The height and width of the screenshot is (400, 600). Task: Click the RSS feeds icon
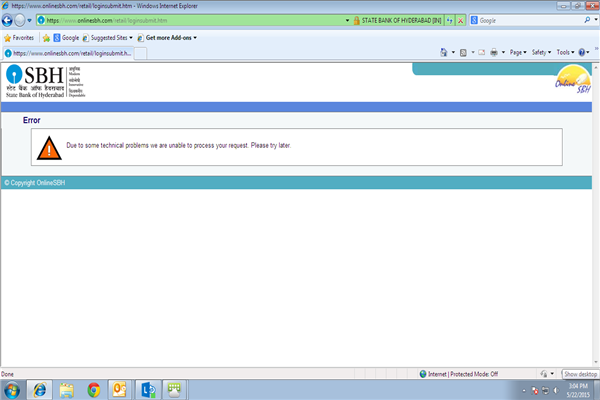pyautogui.click(x=463, y=52)
